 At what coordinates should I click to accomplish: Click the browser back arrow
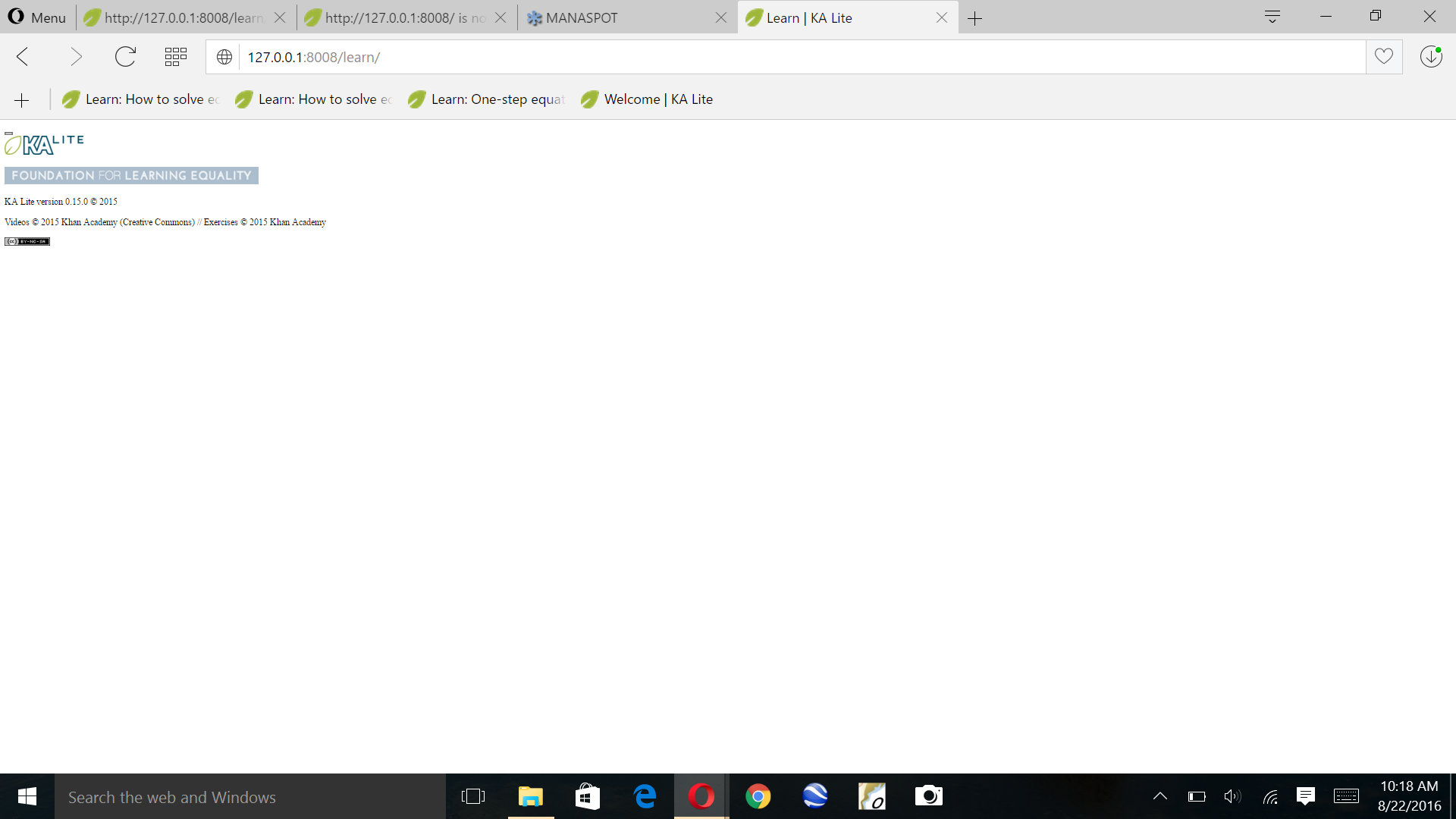[x=23, y=57]
